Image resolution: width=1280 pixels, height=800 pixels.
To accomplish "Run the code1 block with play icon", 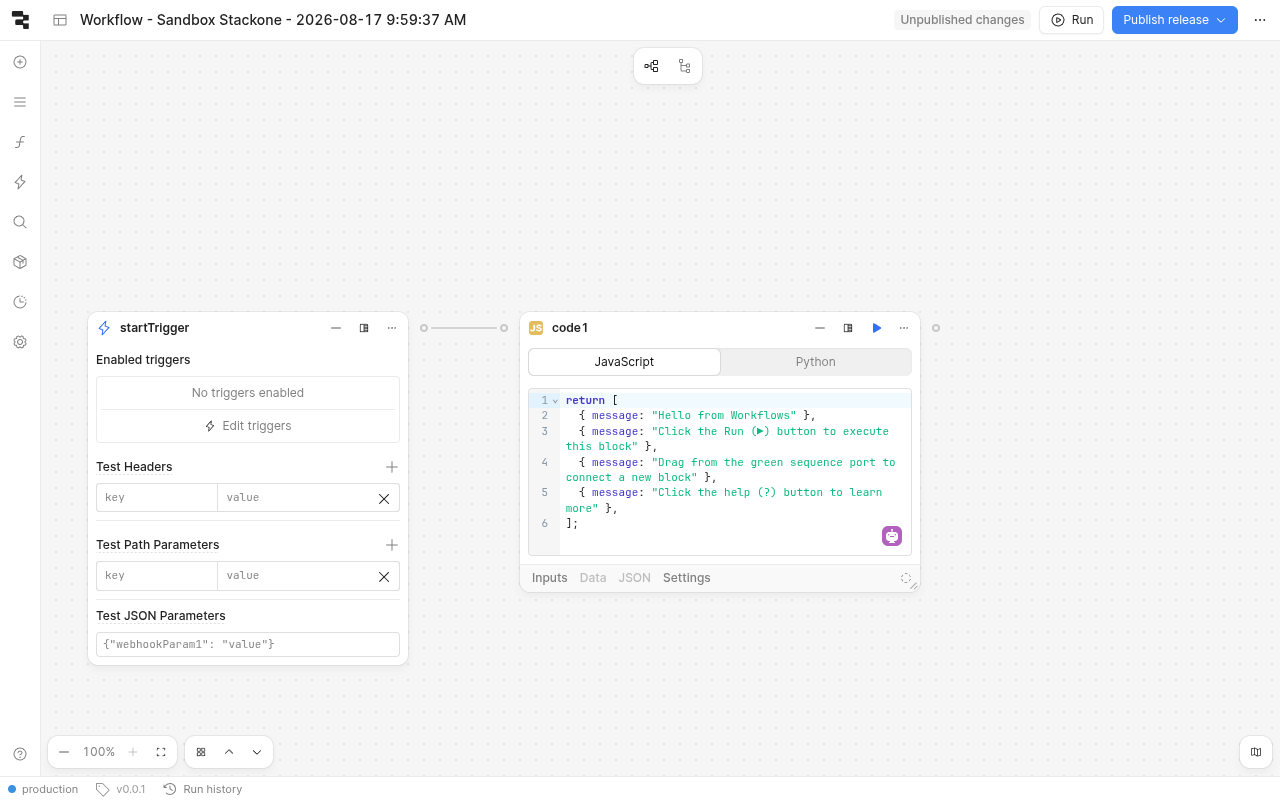I will point(877,328).
